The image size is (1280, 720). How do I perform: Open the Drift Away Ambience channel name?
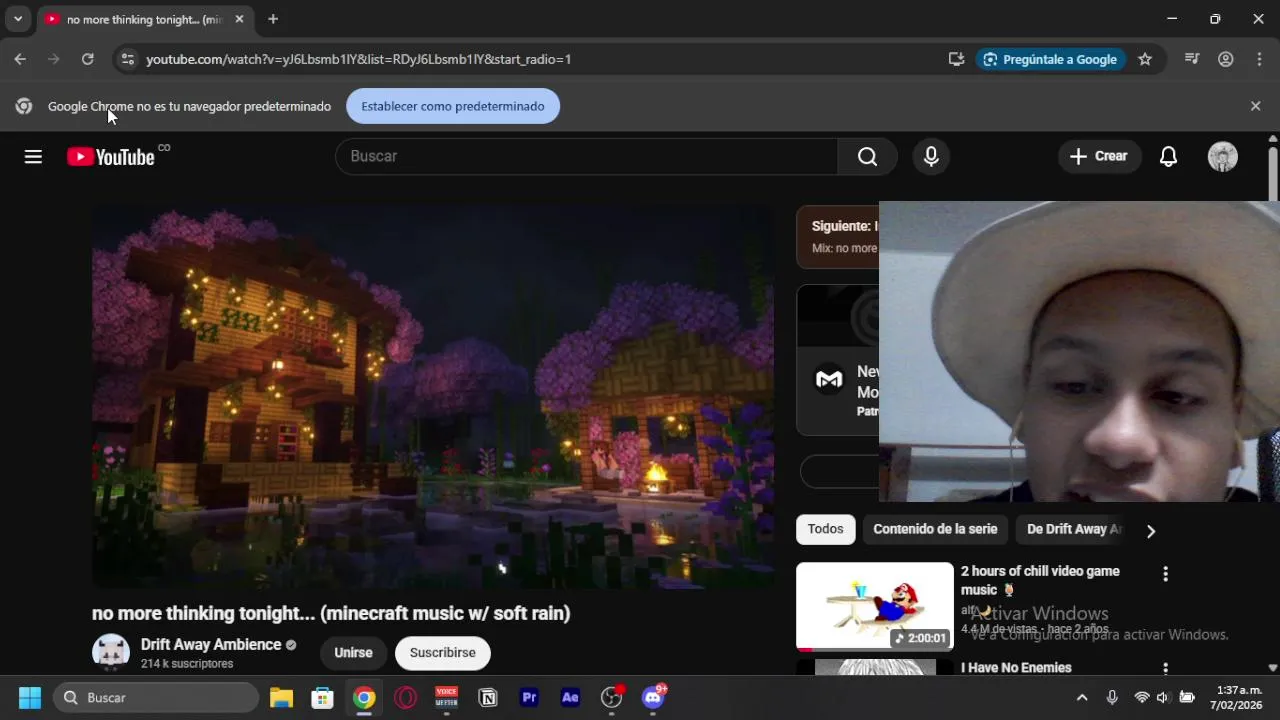(211, 645)
